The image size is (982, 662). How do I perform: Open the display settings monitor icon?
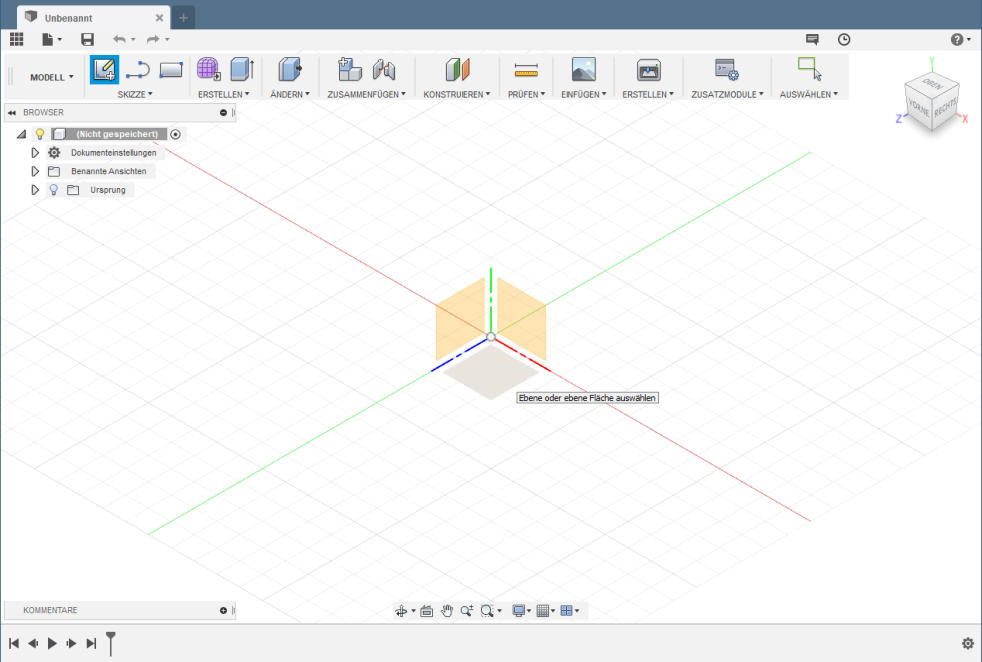click(x=519, y=611)
